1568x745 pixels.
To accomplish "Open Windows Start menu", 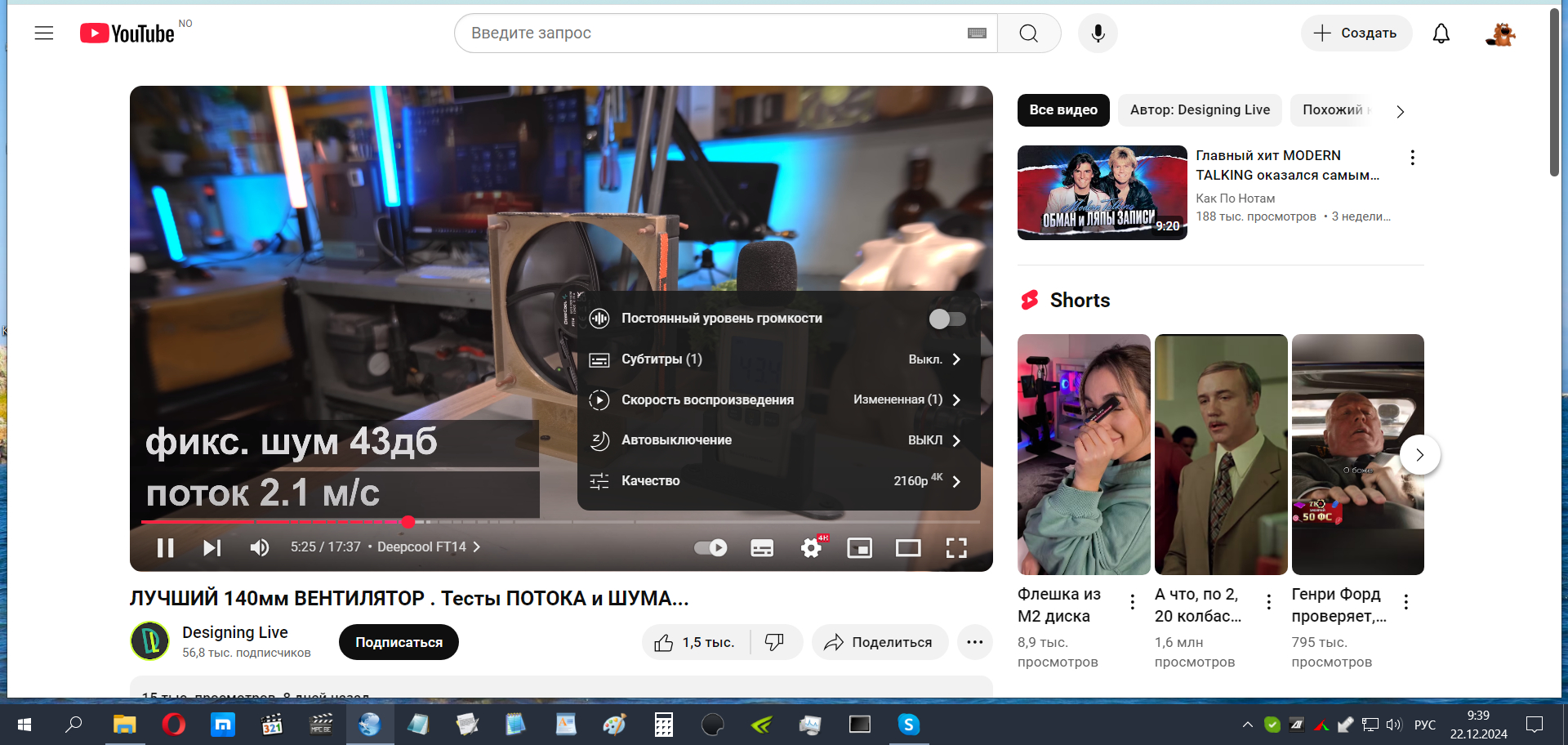I will (24, 725).
